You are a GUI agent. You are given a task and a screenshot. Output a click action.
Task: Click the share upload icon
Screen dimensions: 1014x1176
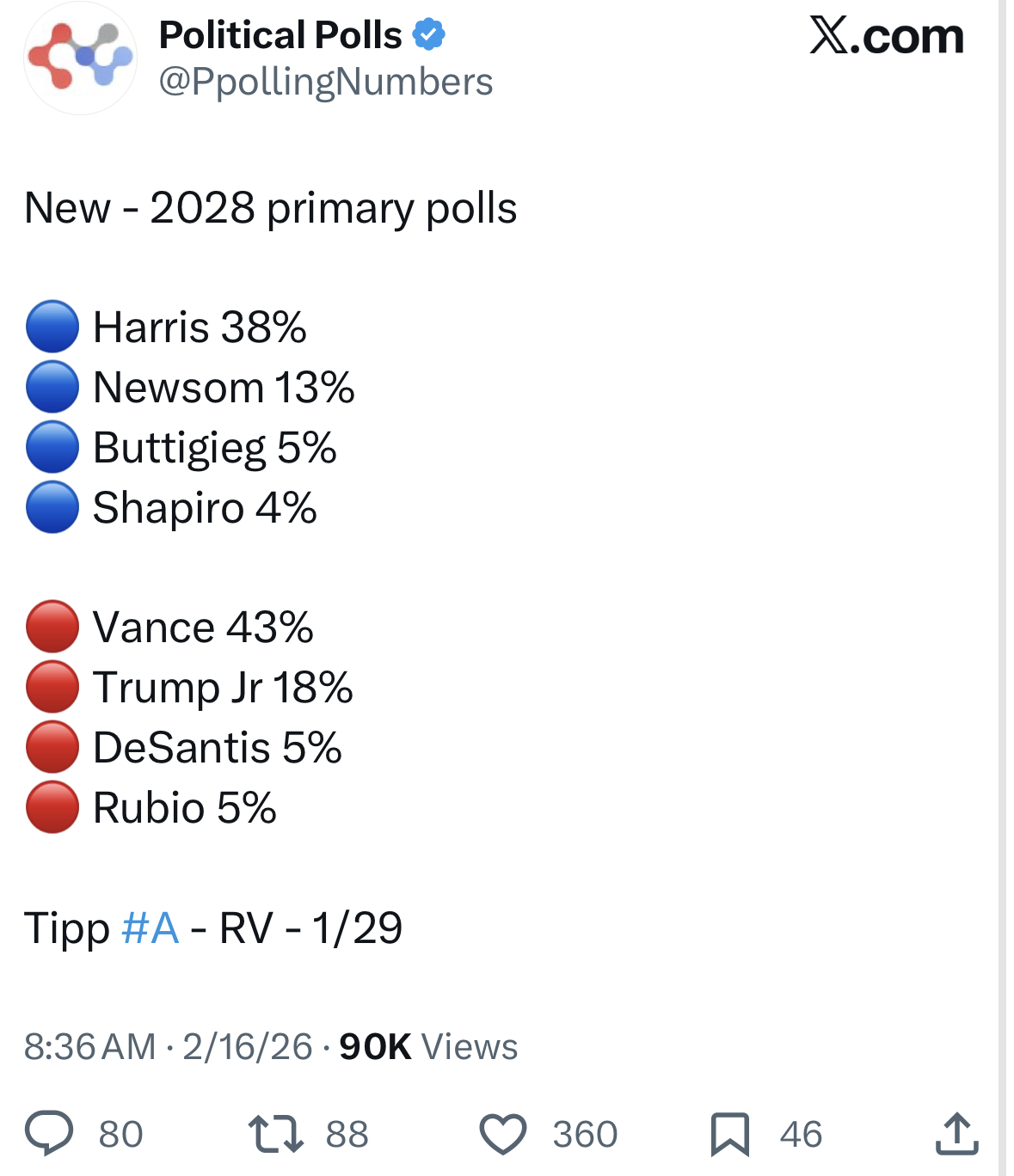click(x=956, y=1133)
